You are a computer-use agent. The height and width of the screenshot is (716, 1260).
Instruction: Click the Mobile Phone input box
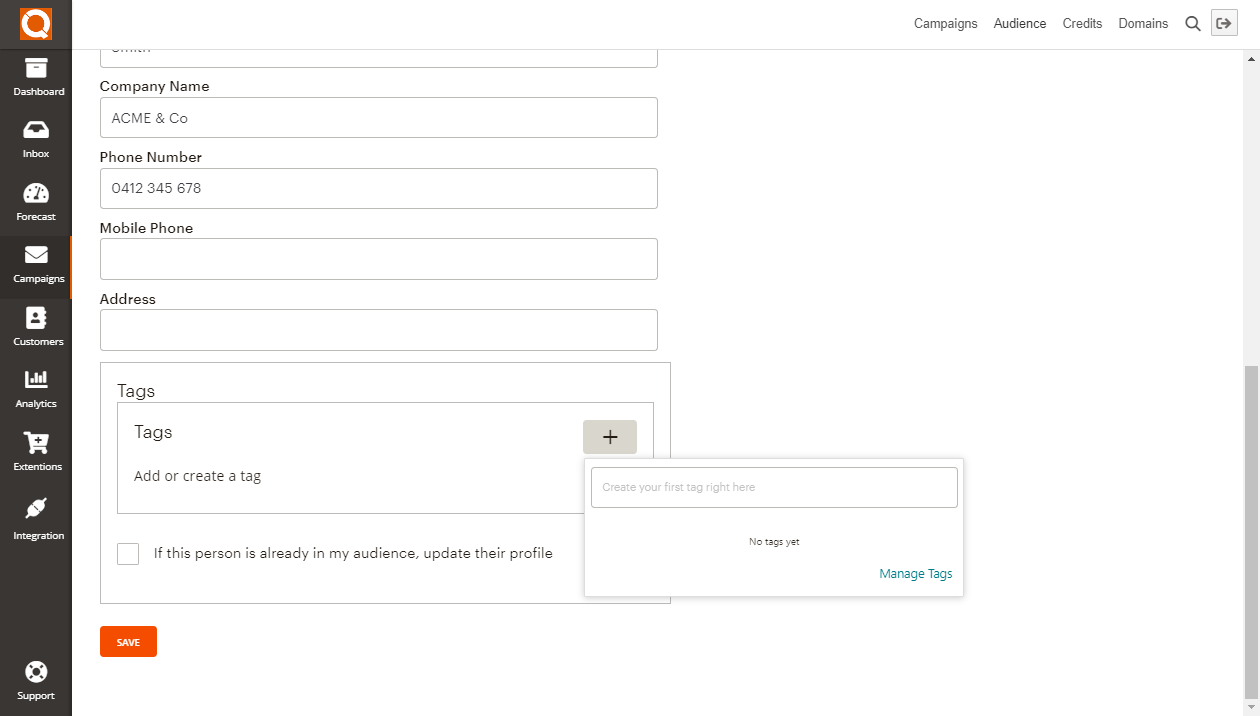pyautogui.click(x=378, y=259)
